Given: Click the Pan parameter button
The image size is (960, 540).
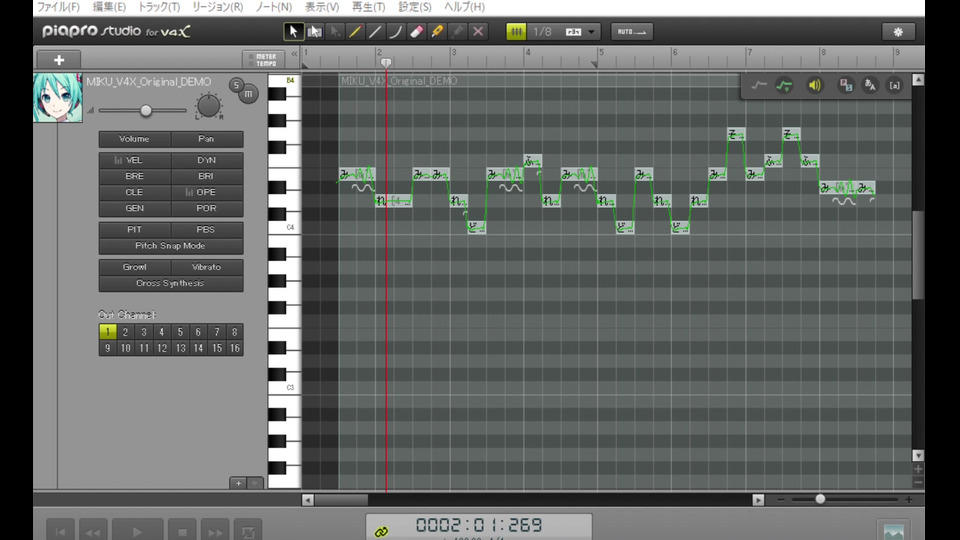Looking at the screenshot, I should (x=206, y=139).
